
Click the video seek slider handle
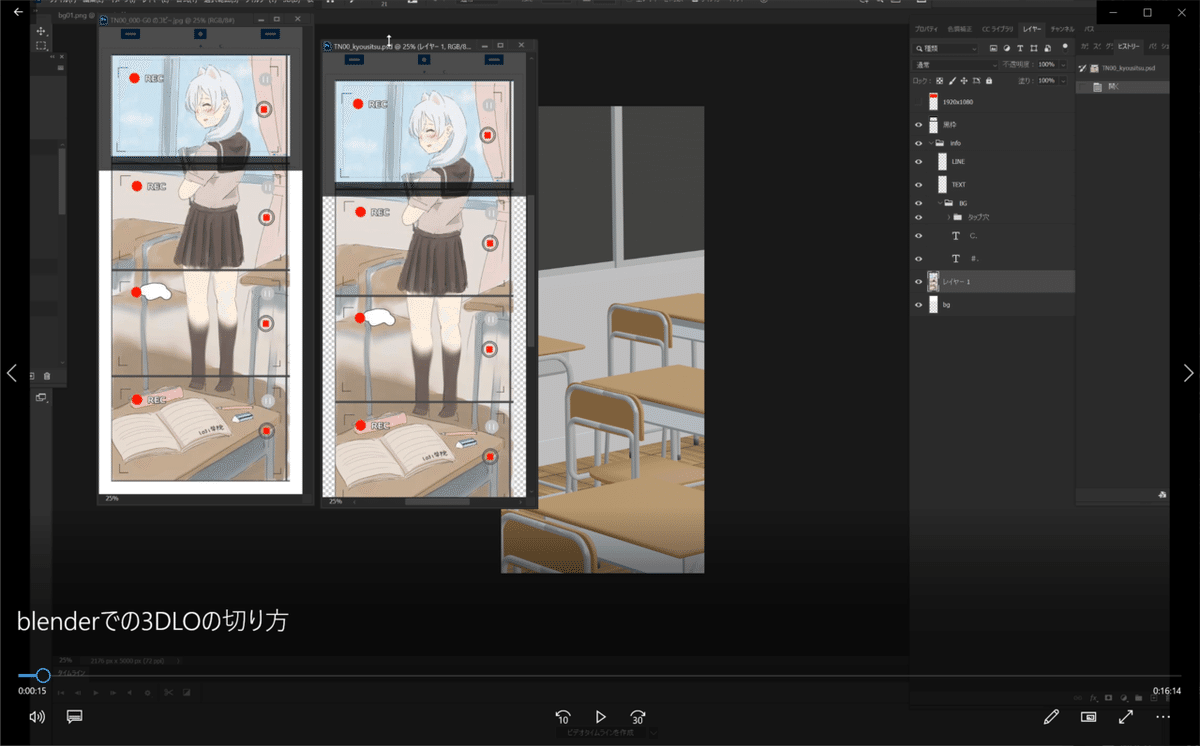pyautogui.click(x=43, y=676)
